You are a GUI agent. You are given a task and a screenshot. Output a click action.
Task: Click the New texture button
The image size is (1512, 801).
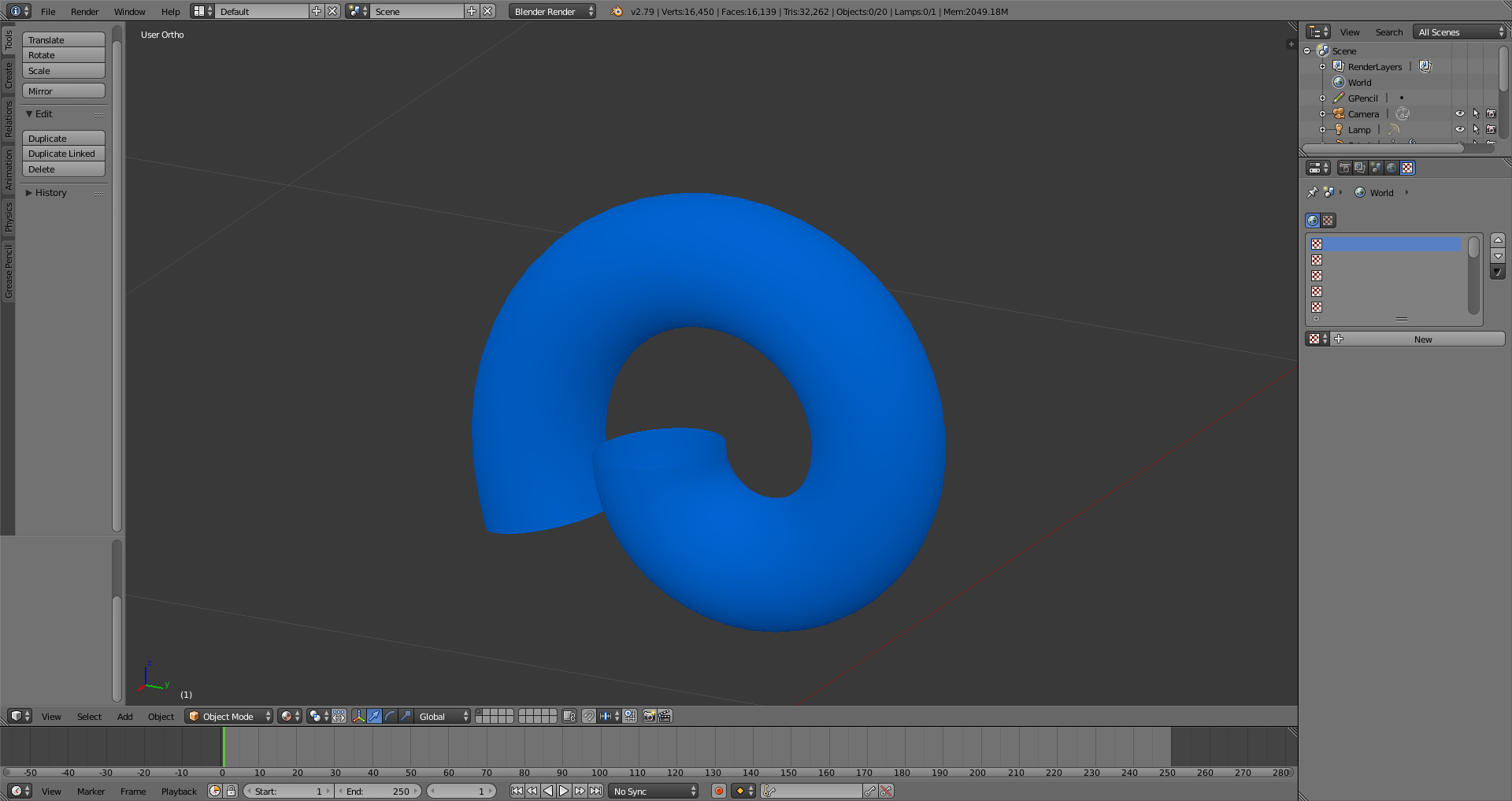pyautogui.click(x=1423, y=339)
